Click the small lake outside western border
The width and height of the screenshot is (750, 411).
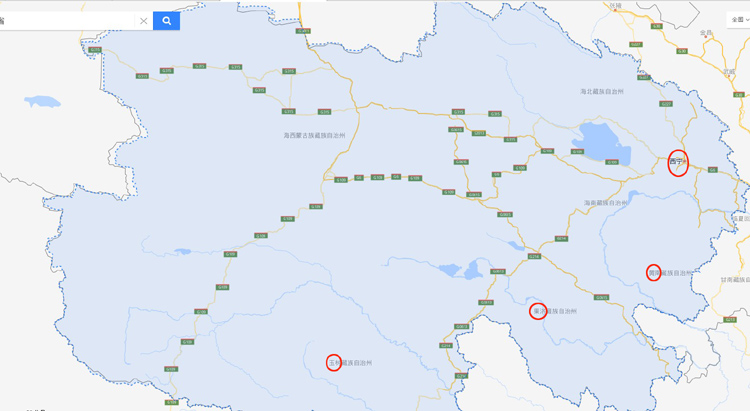click(x=42, y=101)
